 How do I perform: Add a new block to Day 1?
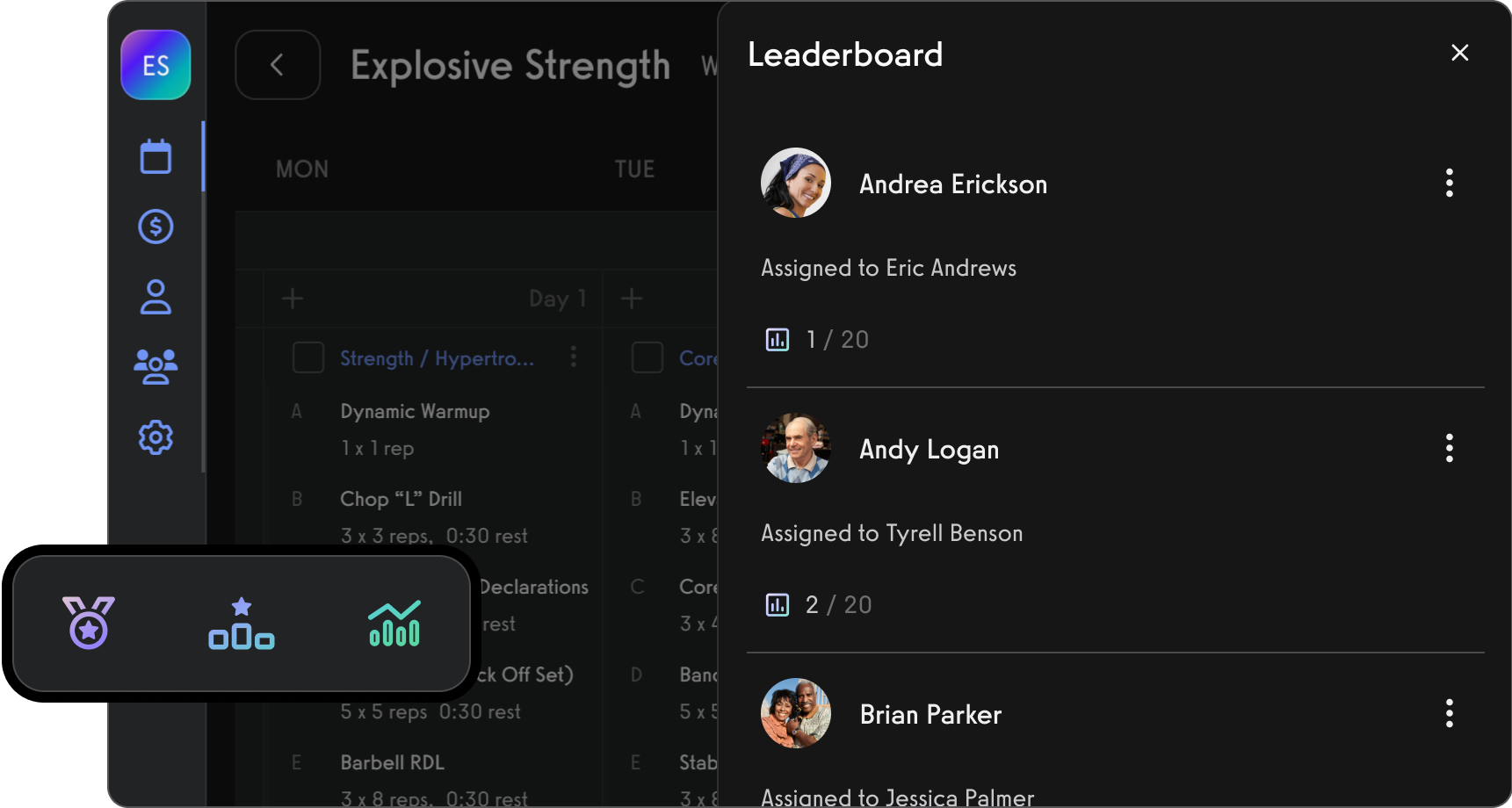293,299
